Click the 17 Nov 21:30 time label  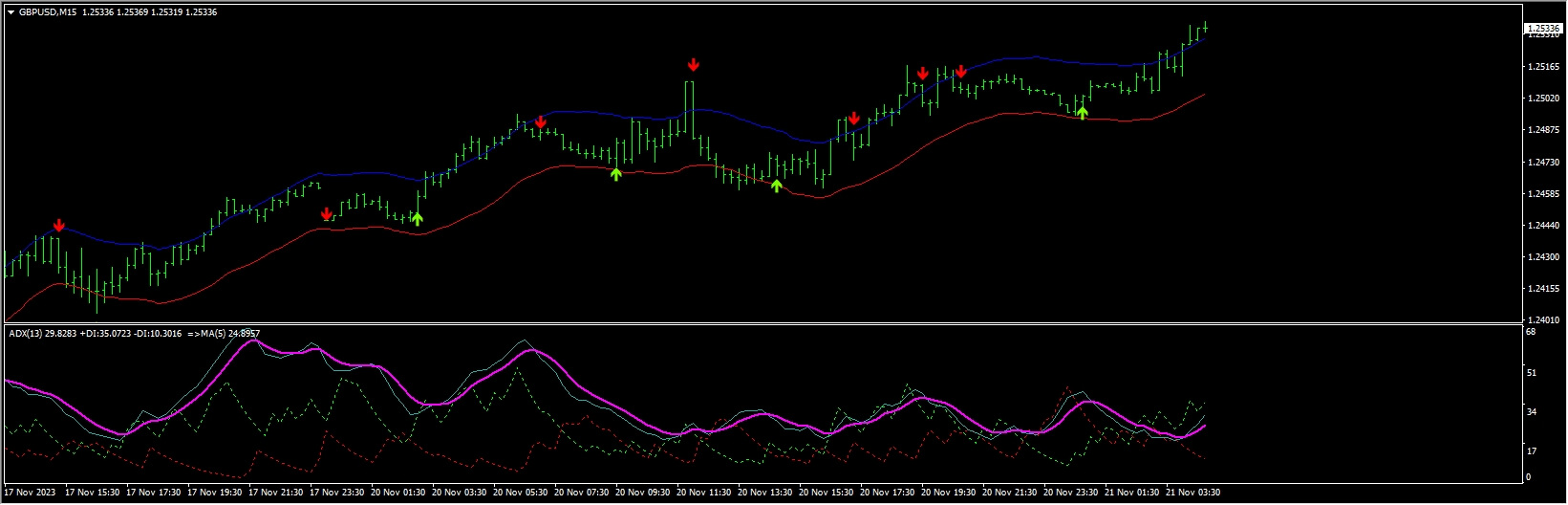pos(275,493)
